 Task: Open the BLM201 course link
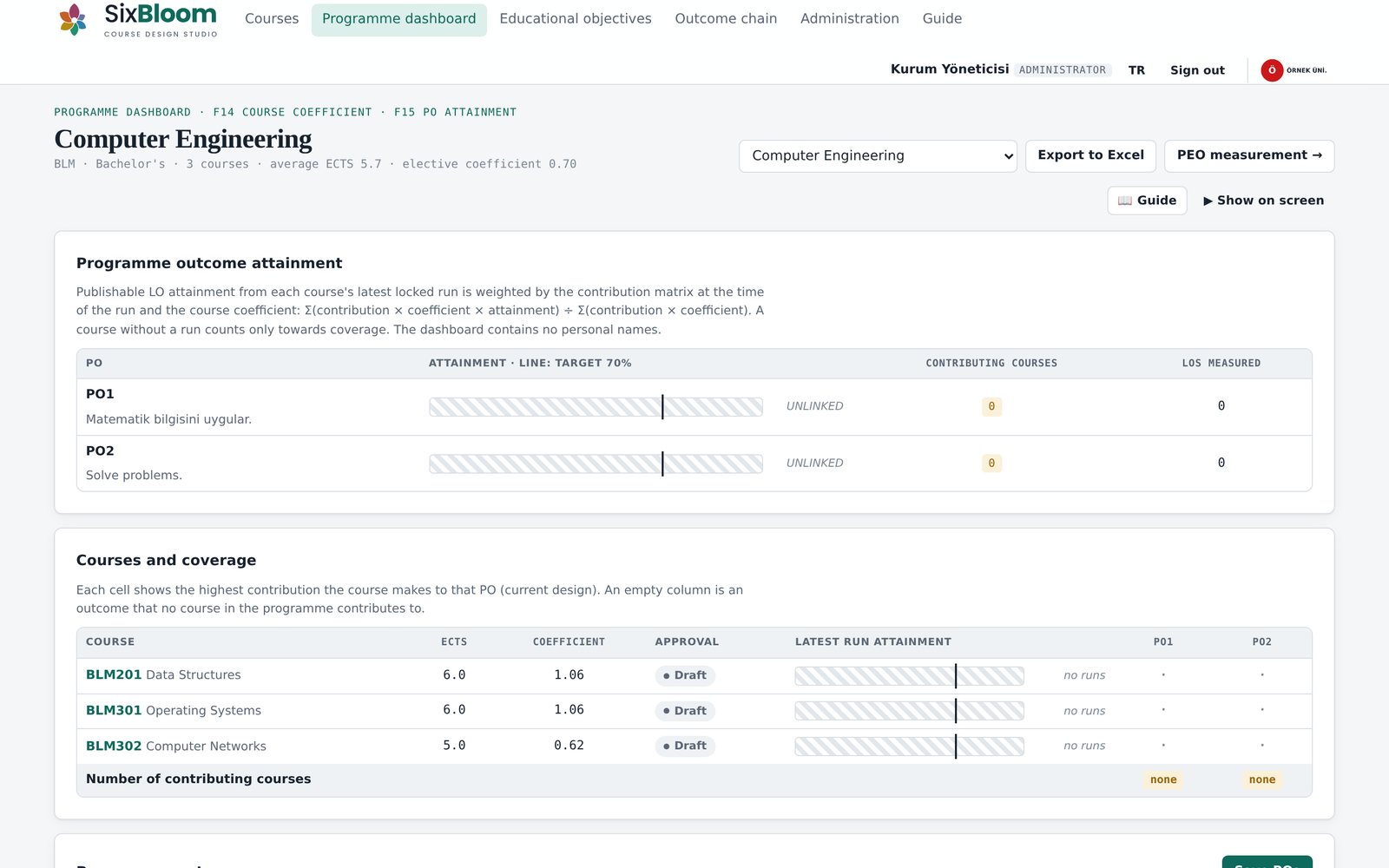[113, 675]
